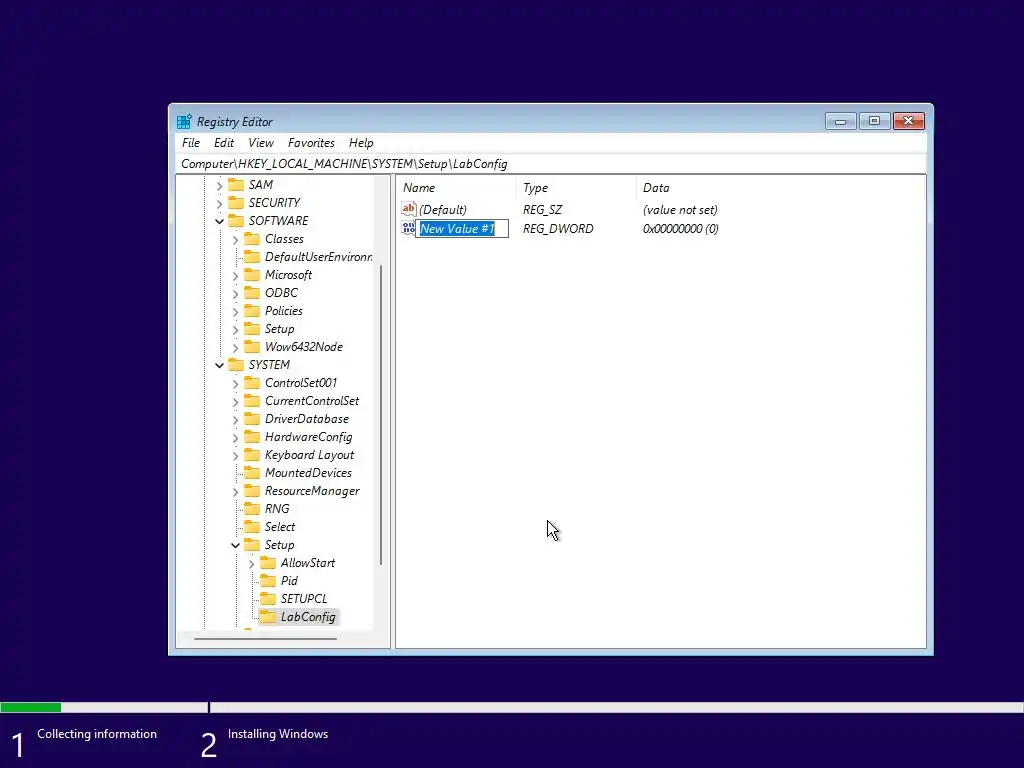Select the Wow6432Node folder icon
Screen dimensions: 1024x768
[x=252, y=347]
